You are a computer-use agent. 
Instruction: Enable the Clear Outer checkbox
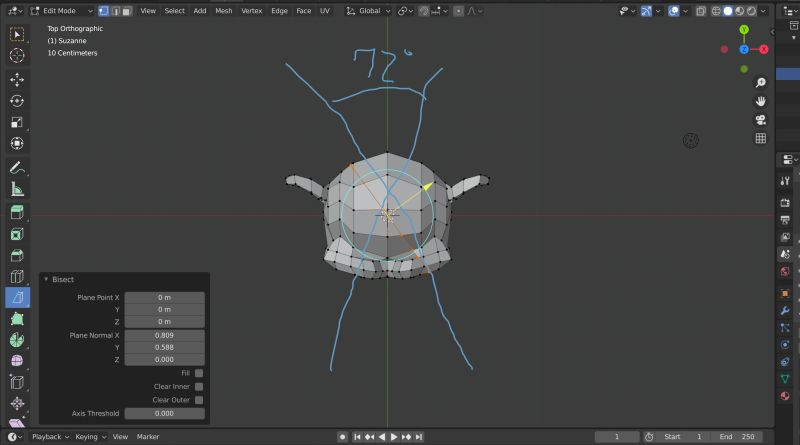pos(199,400)
